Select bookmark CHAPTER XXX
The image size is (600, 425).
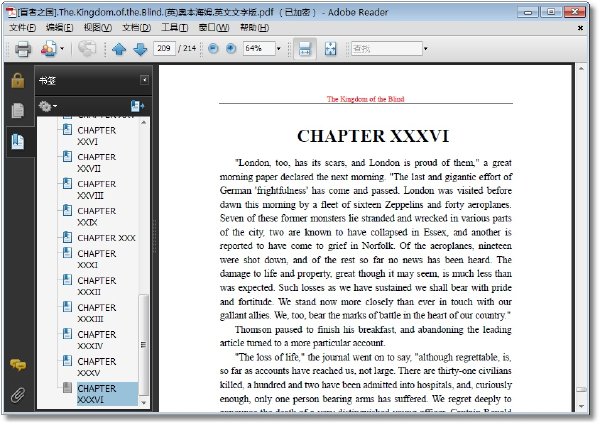[x=106, y=238]
